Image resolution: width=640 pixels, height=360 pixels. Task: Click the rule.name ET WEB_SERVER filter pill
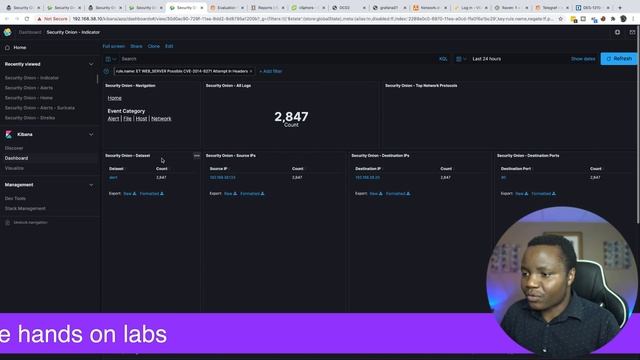click(x=182, y=71)
